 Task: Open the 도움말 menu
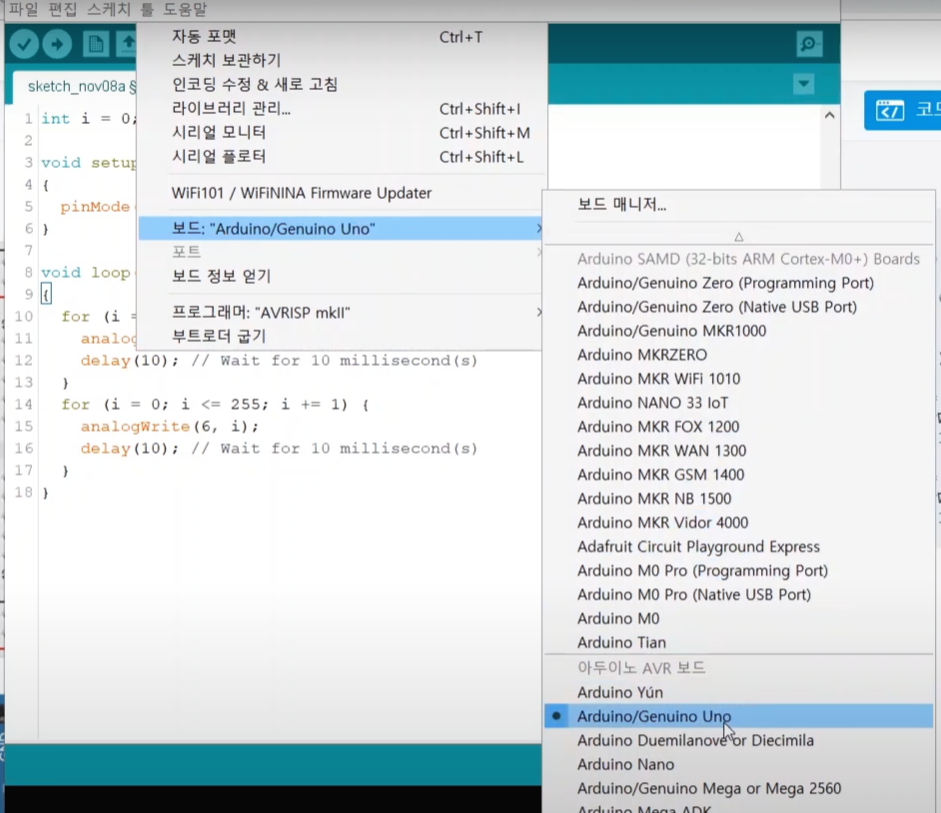tap(185, 9)
